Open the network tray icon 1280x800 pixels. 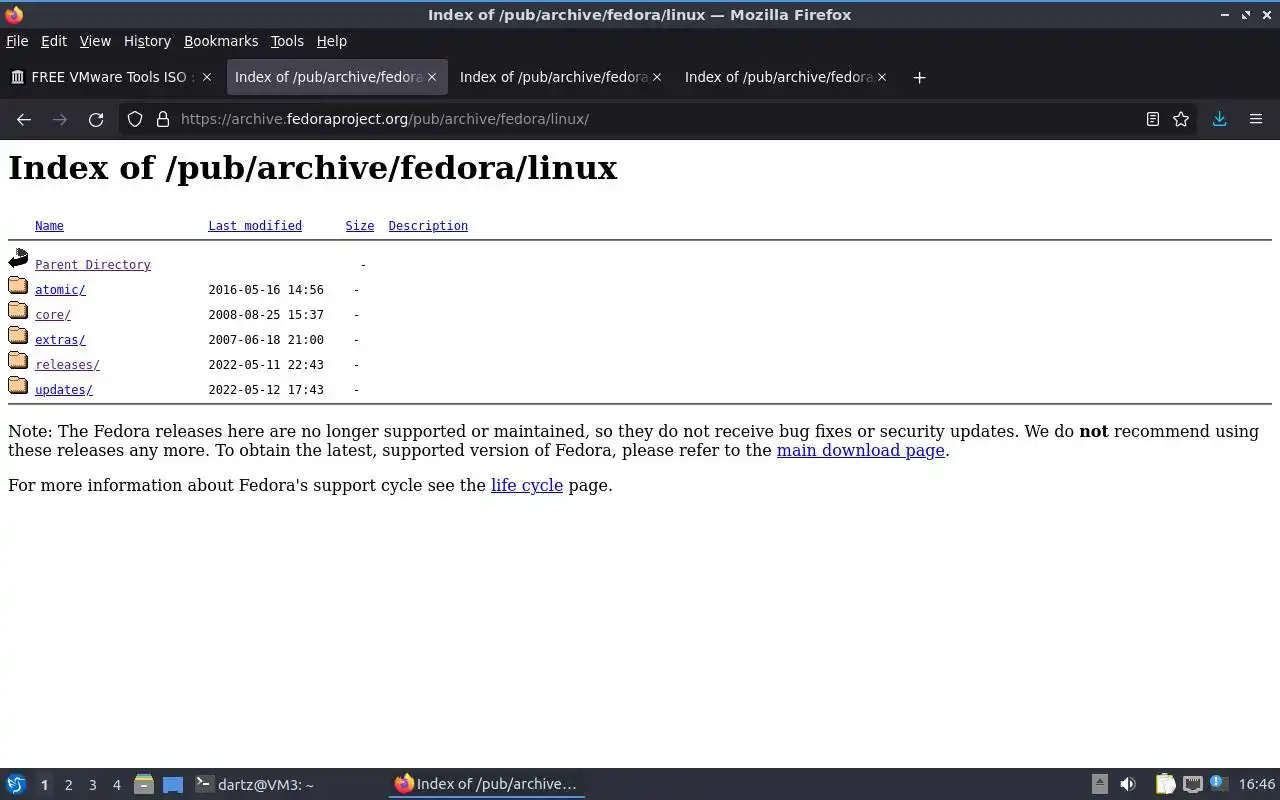coord(1192,784)
